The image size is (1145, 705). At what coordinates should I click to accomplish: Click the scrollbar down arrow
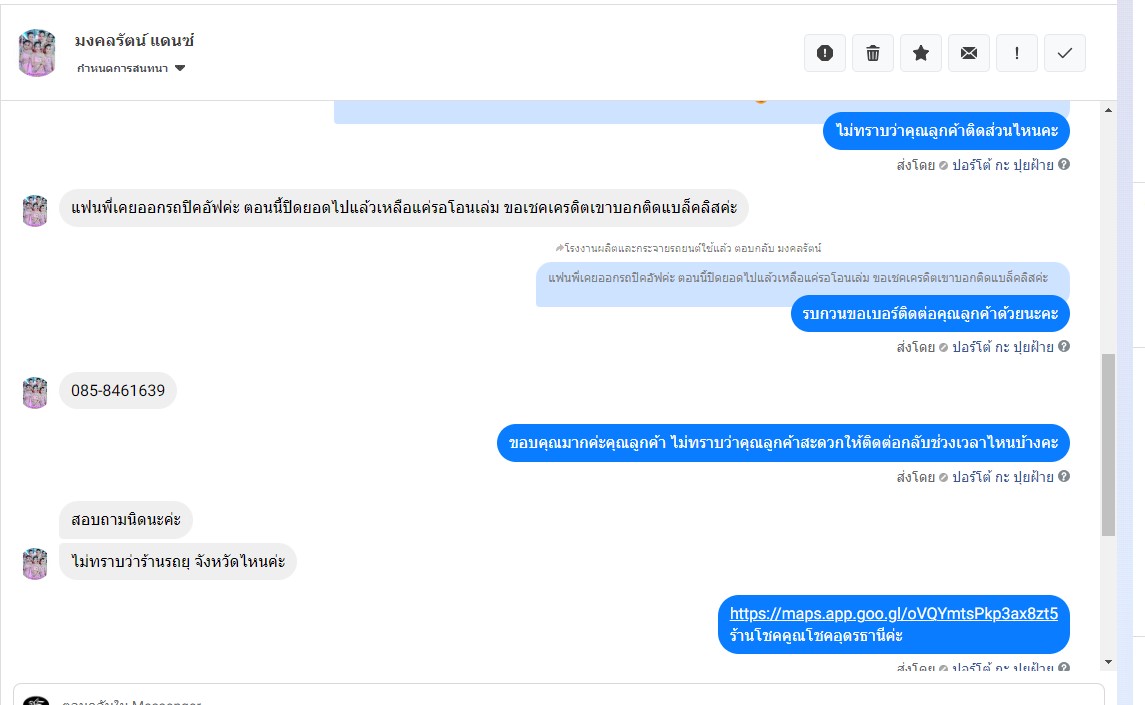click(x=1108, y=662)
